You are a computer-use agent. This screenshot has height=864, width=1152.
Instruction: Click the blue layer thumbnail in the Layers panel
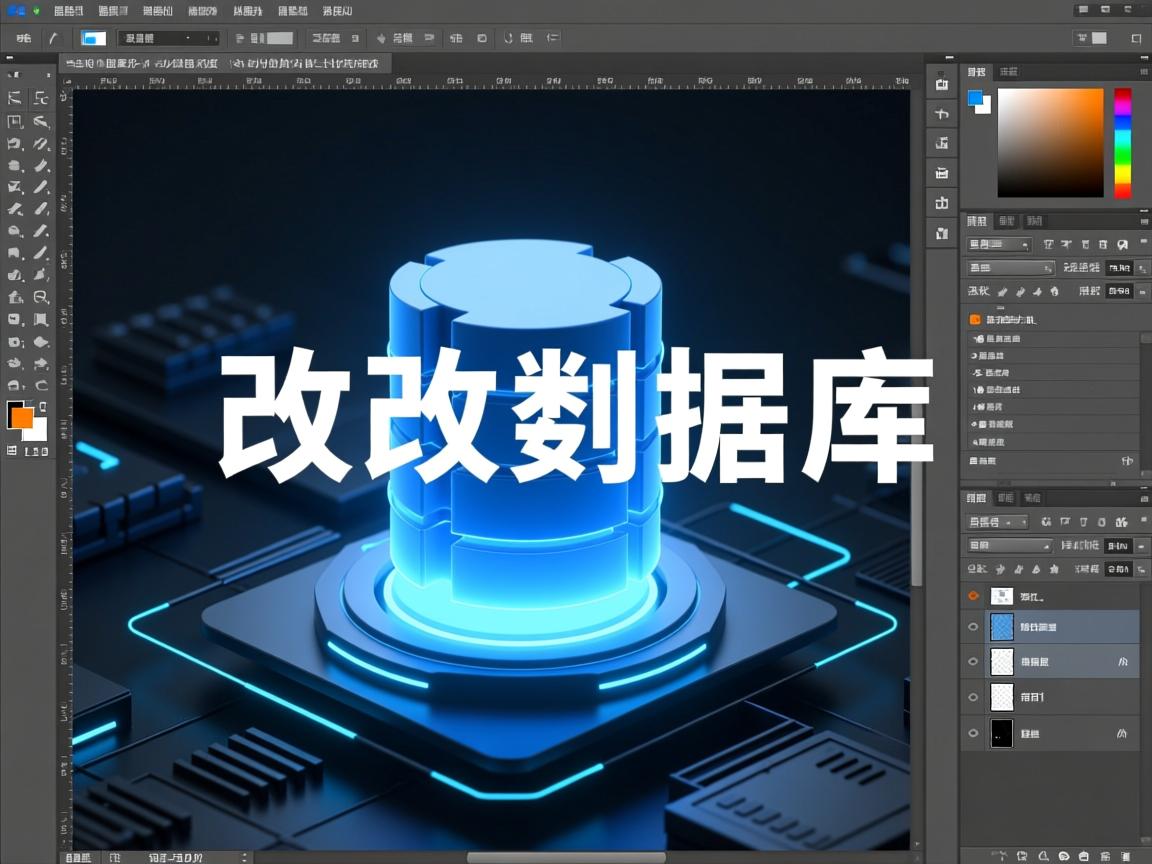1002,627
